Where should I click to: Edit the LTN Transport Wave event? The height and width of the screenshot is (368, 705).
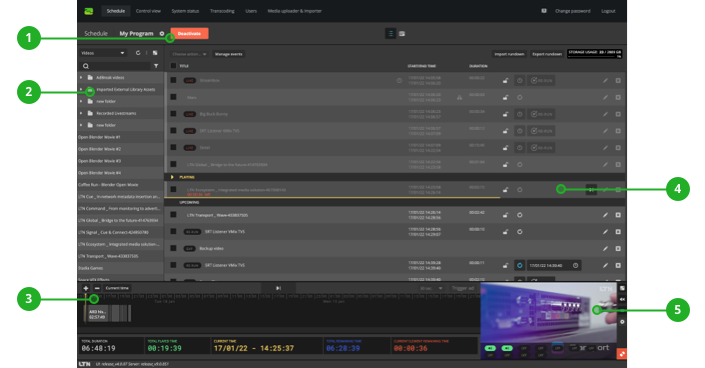605,215
